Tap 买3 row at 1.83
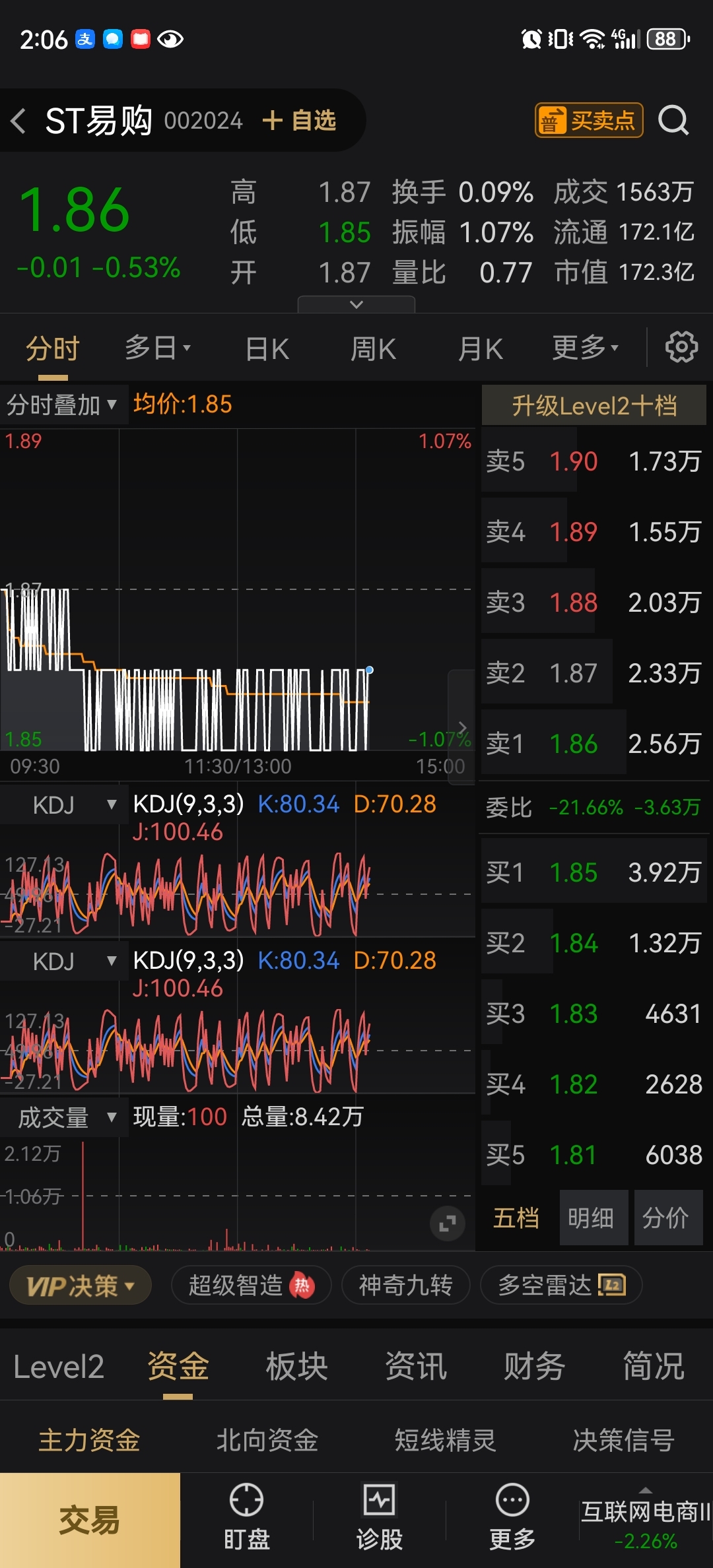713x1568 pixels. (x=594, y=1014)
